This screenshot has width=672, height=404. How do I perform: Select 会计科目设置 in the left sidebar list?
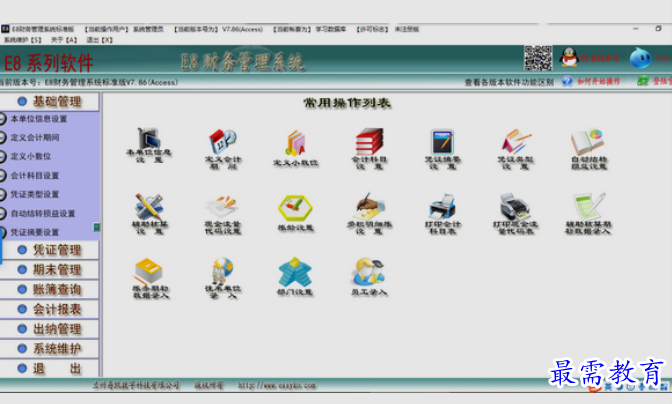click(x=35, y=175)
